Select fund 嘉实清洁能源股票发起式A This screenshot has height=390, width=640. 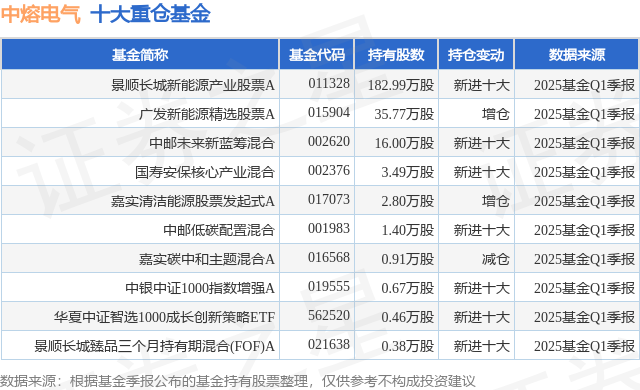pyautogui.click(x=193, y=201)
